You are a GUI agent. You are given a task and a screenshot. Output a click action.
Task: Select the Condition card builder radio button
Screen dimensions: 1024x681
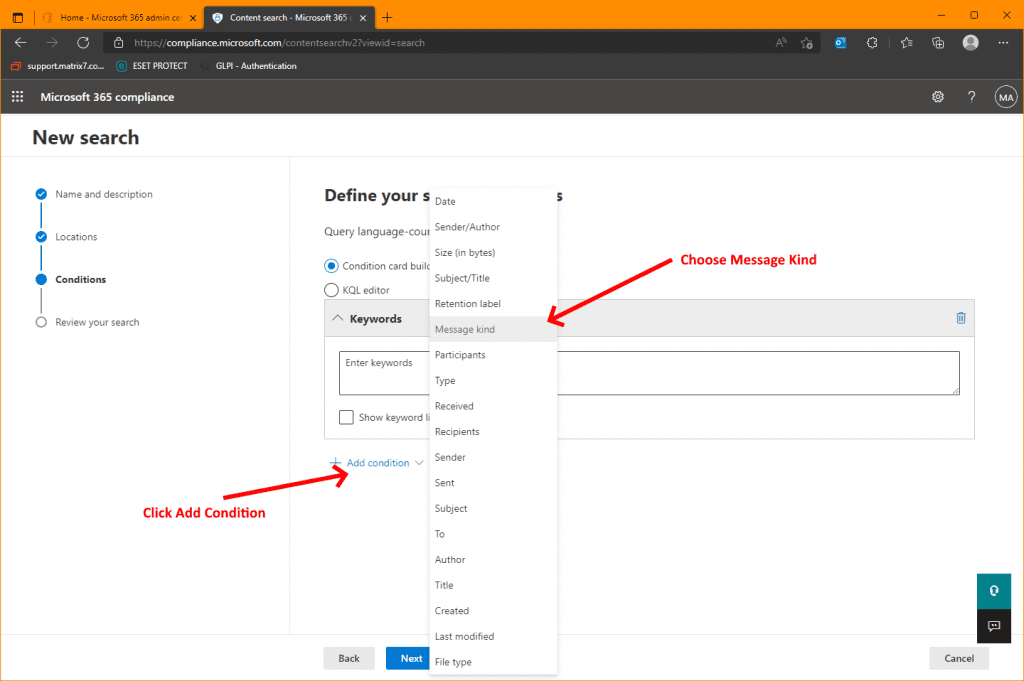coord(331,266)
